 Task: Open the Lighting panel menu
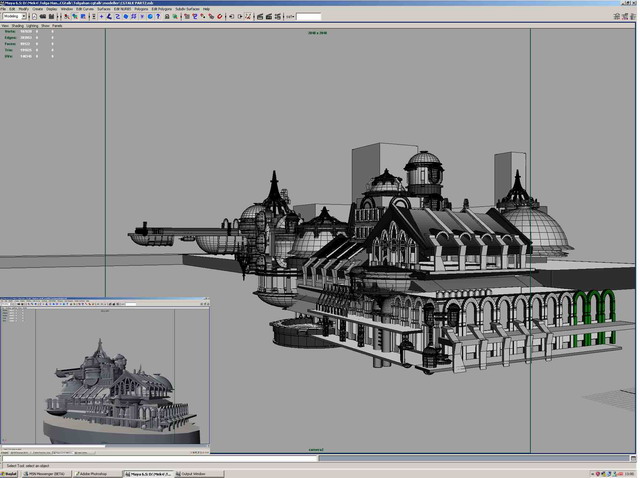click(x=33, y=26)
